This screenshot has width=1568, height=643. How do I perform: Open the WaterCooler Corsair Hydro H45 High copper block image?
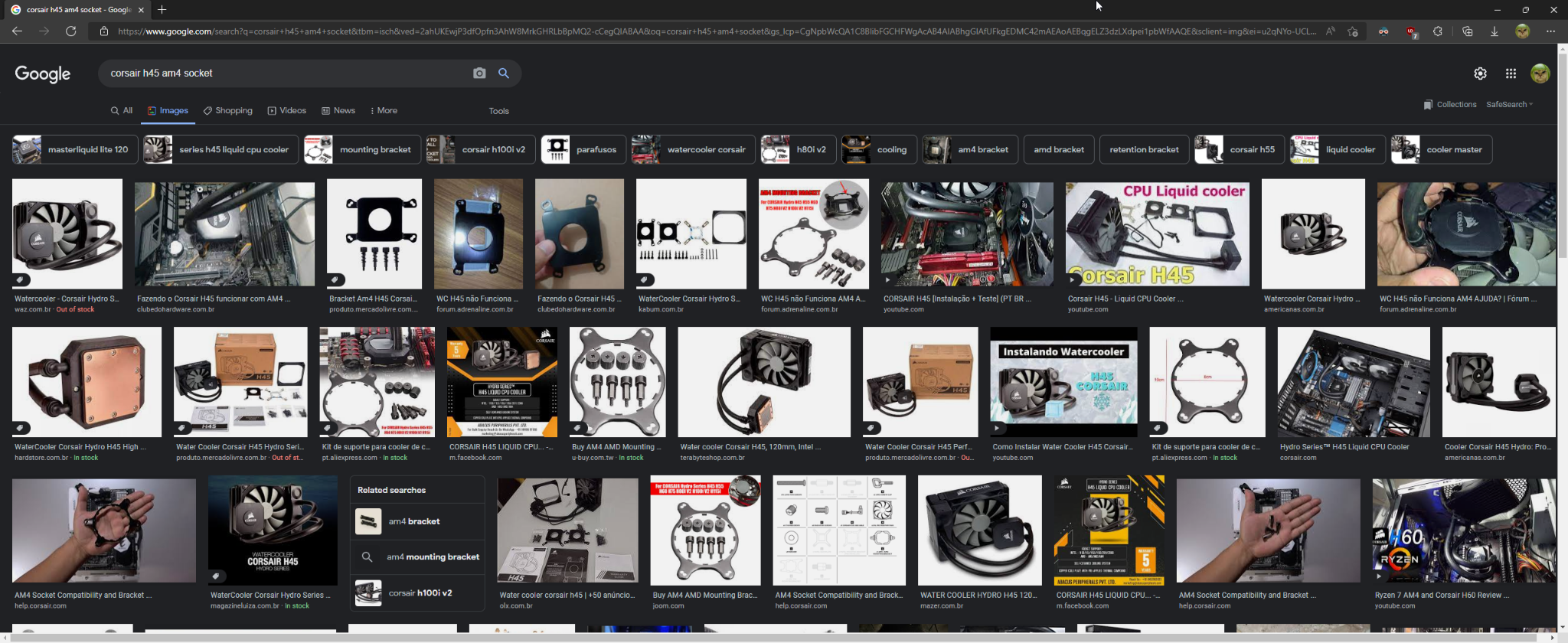tap(87, 382)
